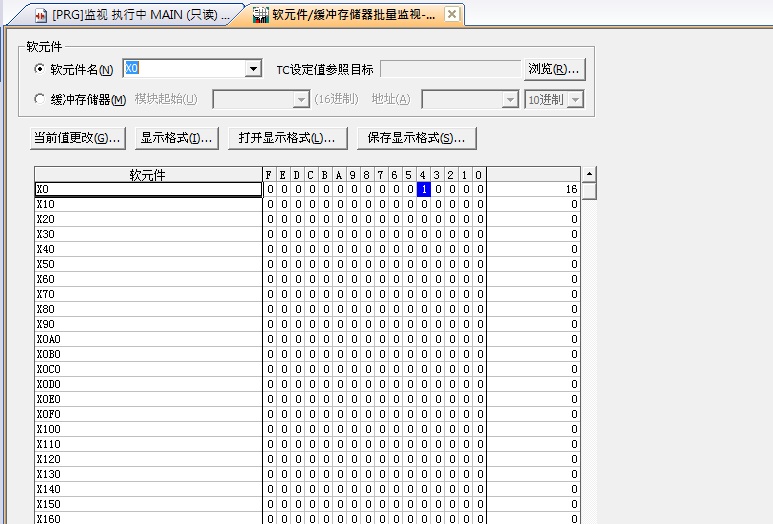Open the 显示格式 settings button
The image size is (773, 524).
click(x=176, y=138)
